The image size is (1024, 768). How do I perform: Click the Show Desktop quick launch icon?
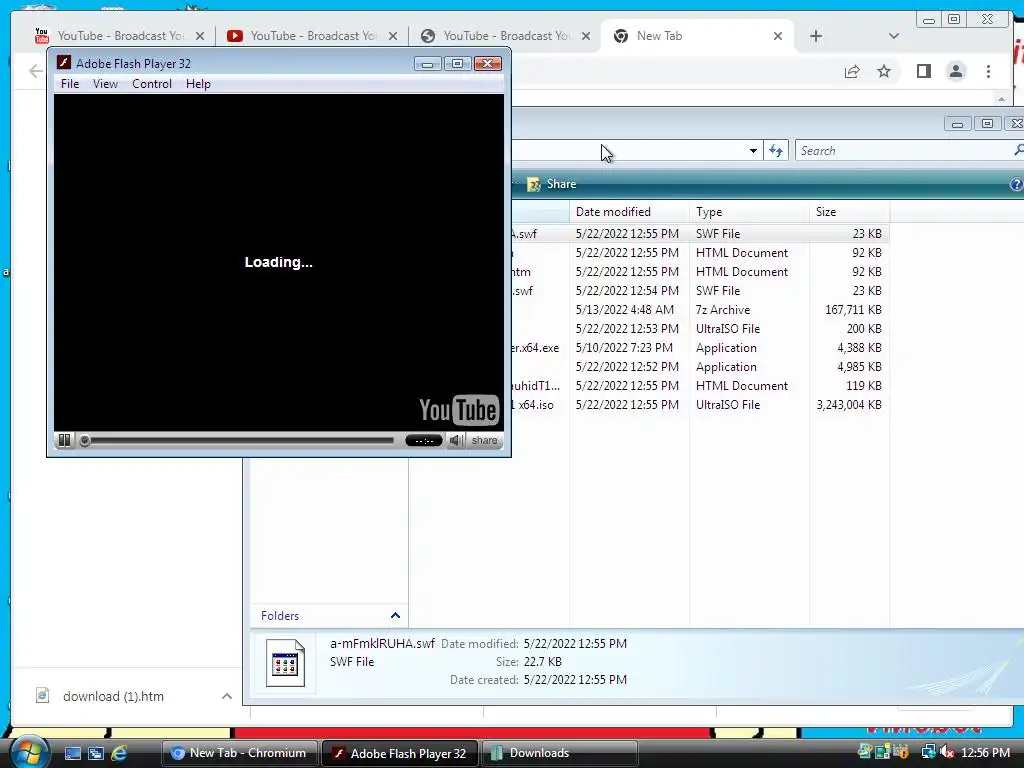pyautogui.click(x=72, y=753)
